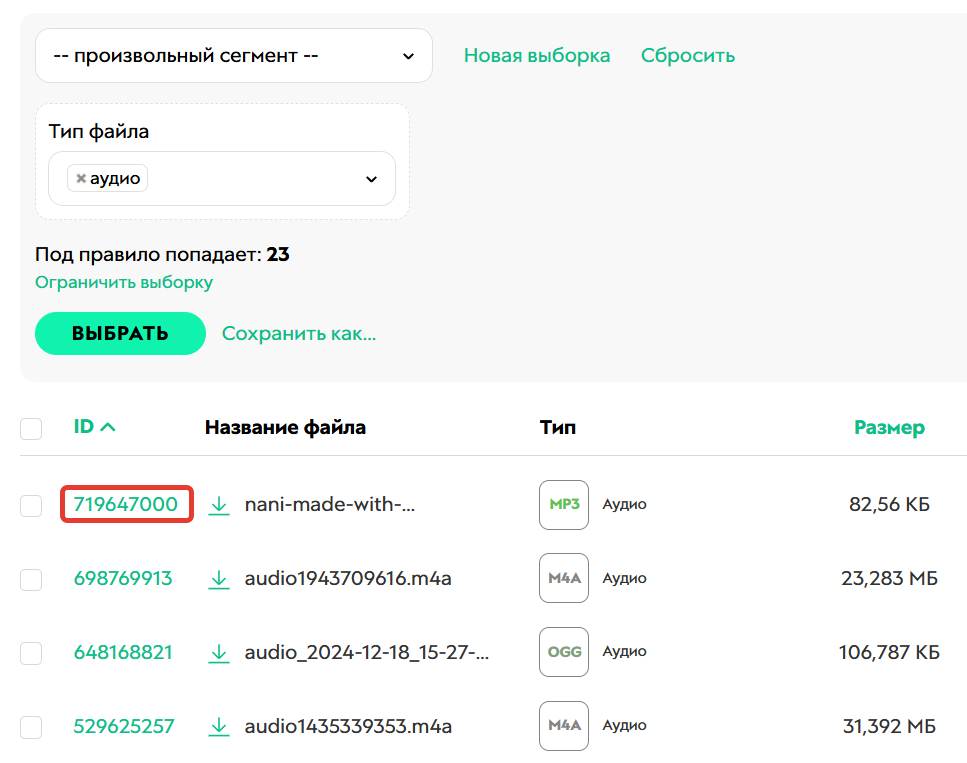Click the Название файла column header
The image size is (967, 763).
point(286,427)
